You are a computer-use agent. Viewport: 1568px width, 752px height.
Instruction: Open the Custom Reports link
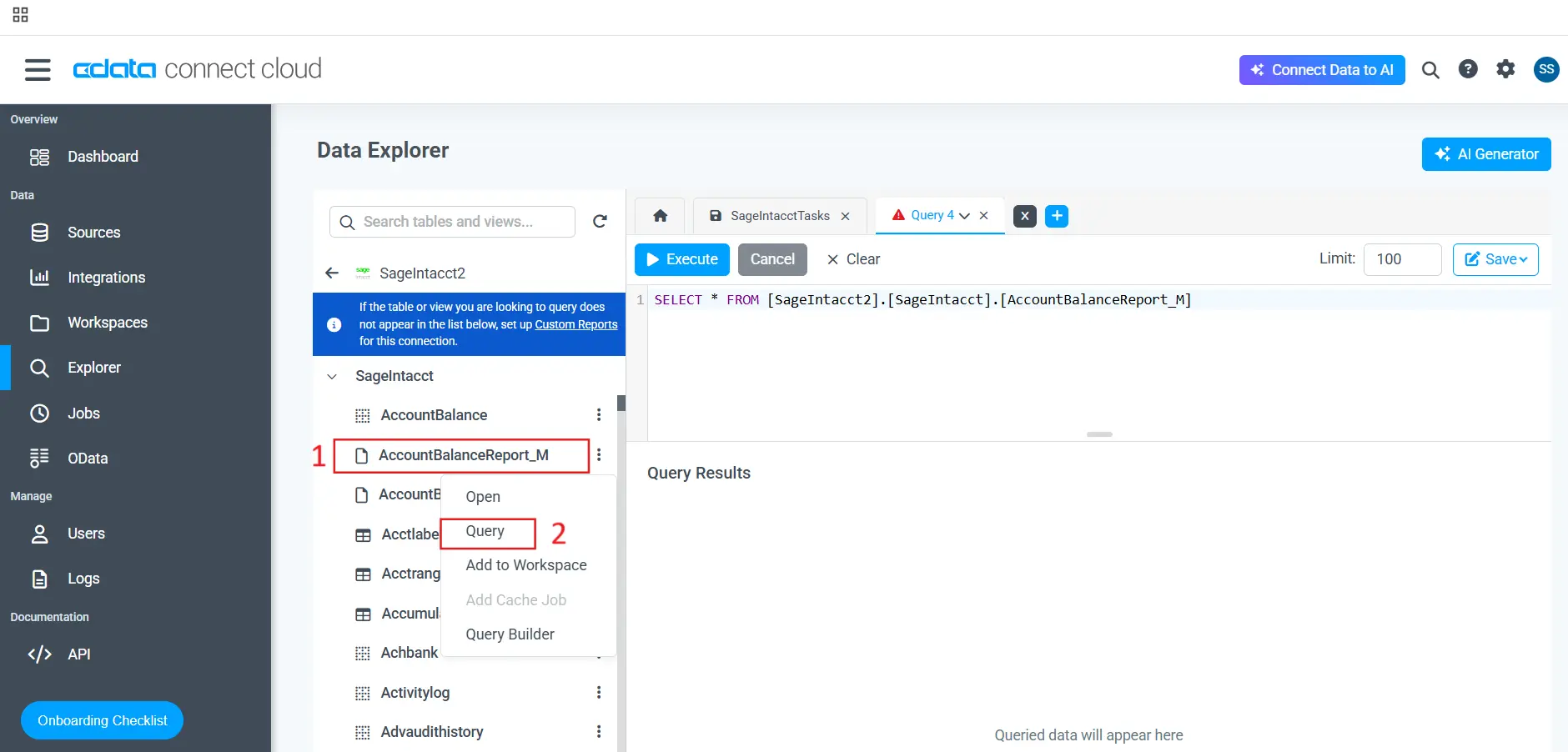[575, 324]
